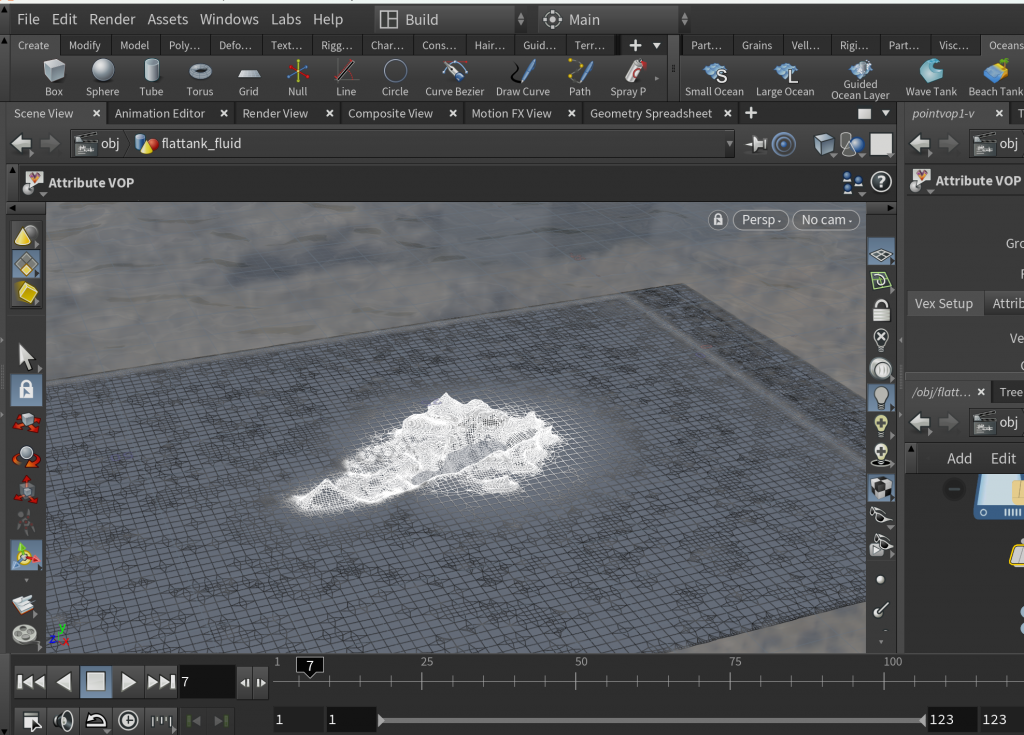
Task: Open the viewport help question icon
Action: (881, 182)
